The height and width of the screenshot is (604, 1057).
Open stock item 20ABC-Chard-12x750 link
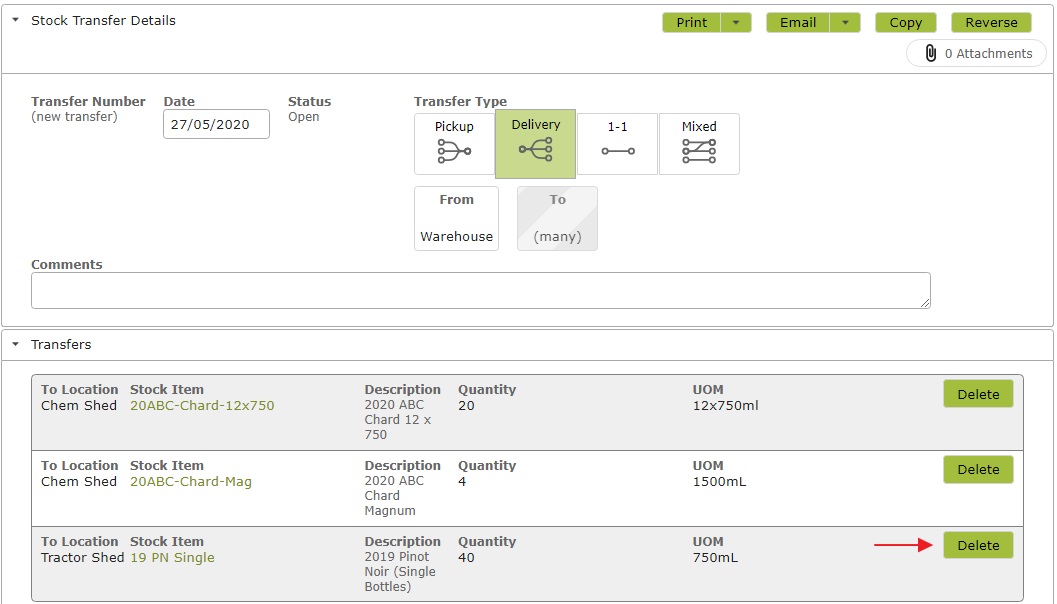pos(202,405)
